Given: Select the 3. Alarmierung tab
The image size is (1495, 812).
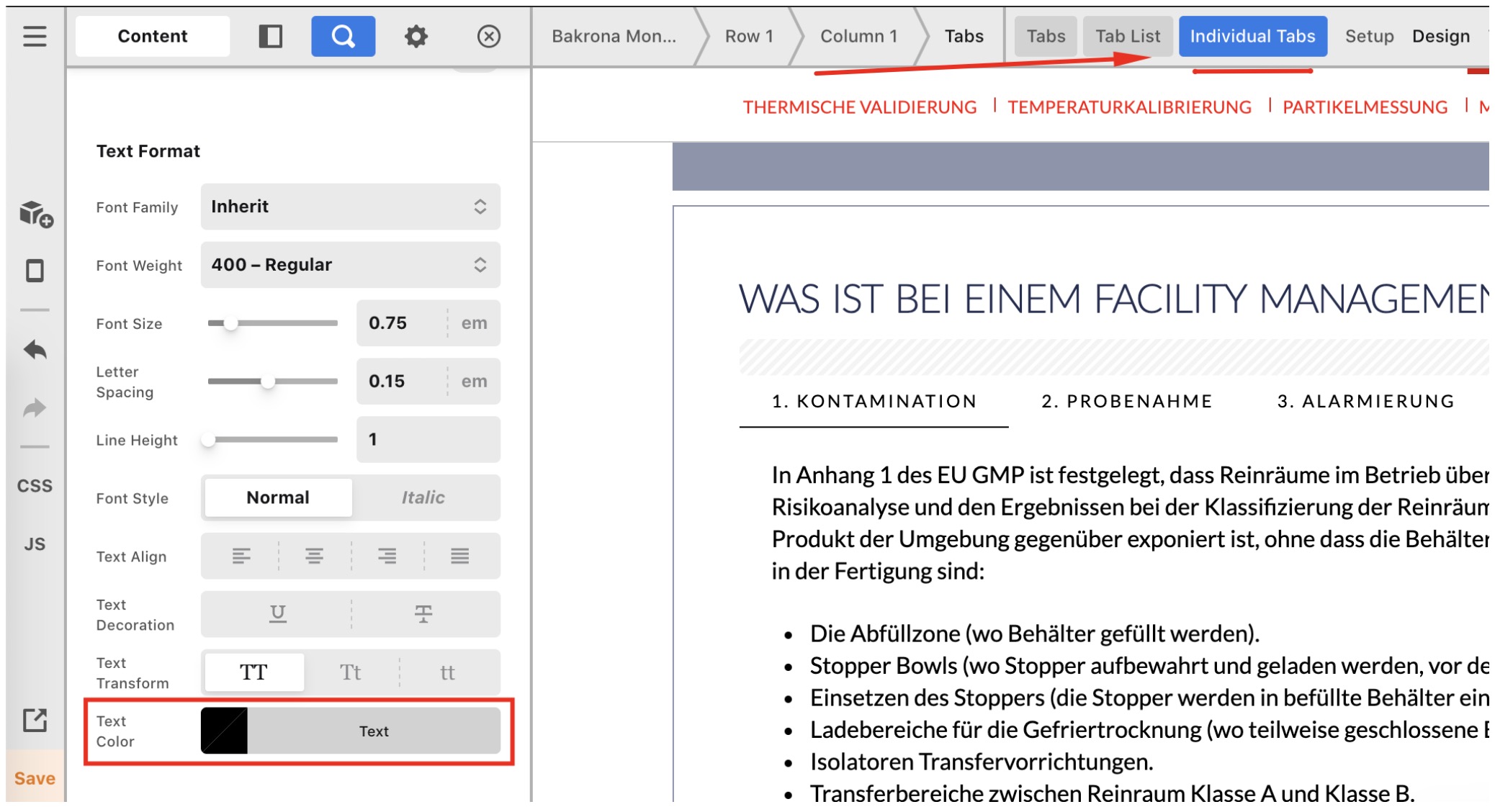Looking at the screenshot, I should (1366, 402).
